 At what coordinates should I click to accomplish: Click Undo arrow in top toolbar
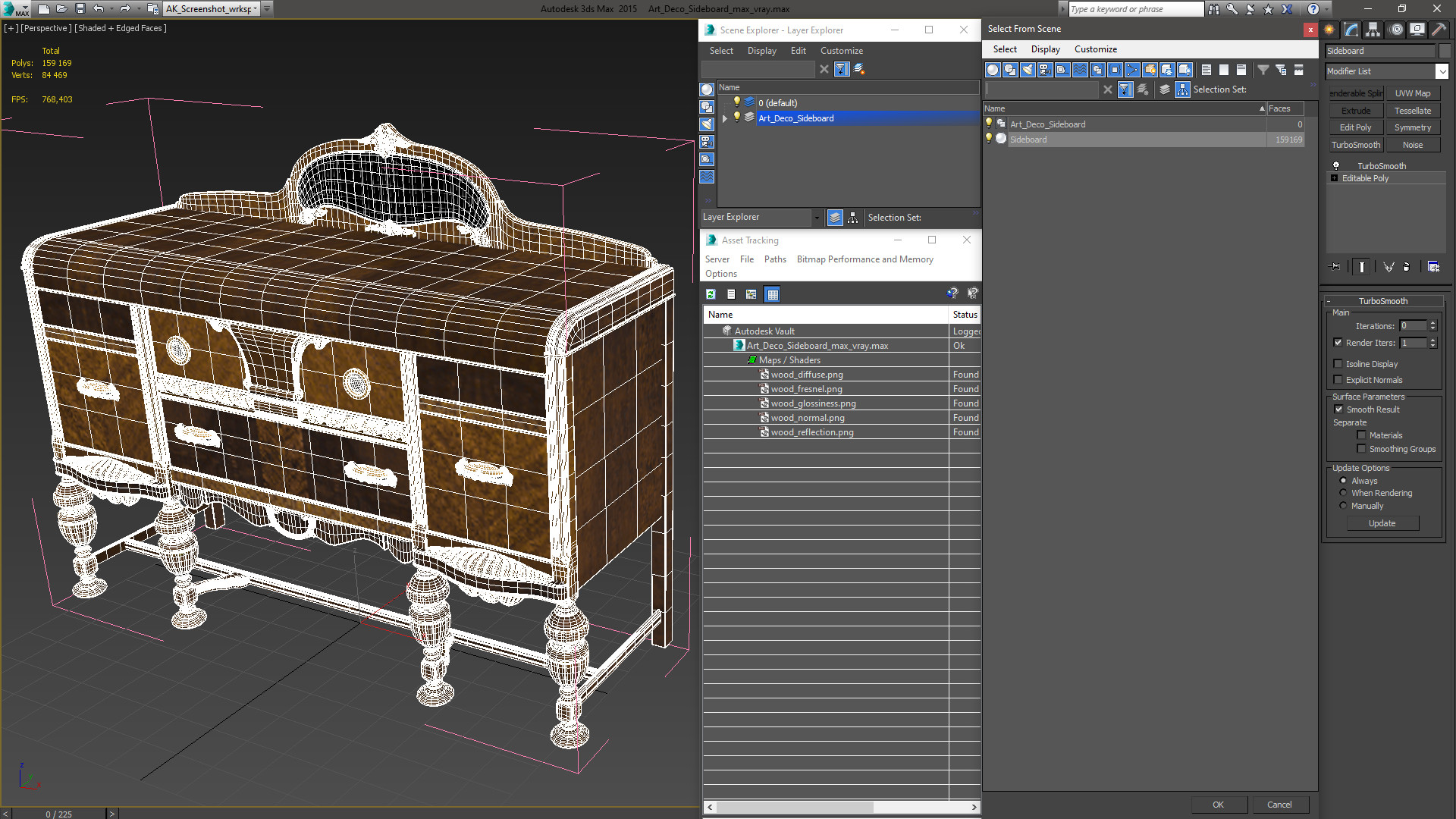coord(99,9)
